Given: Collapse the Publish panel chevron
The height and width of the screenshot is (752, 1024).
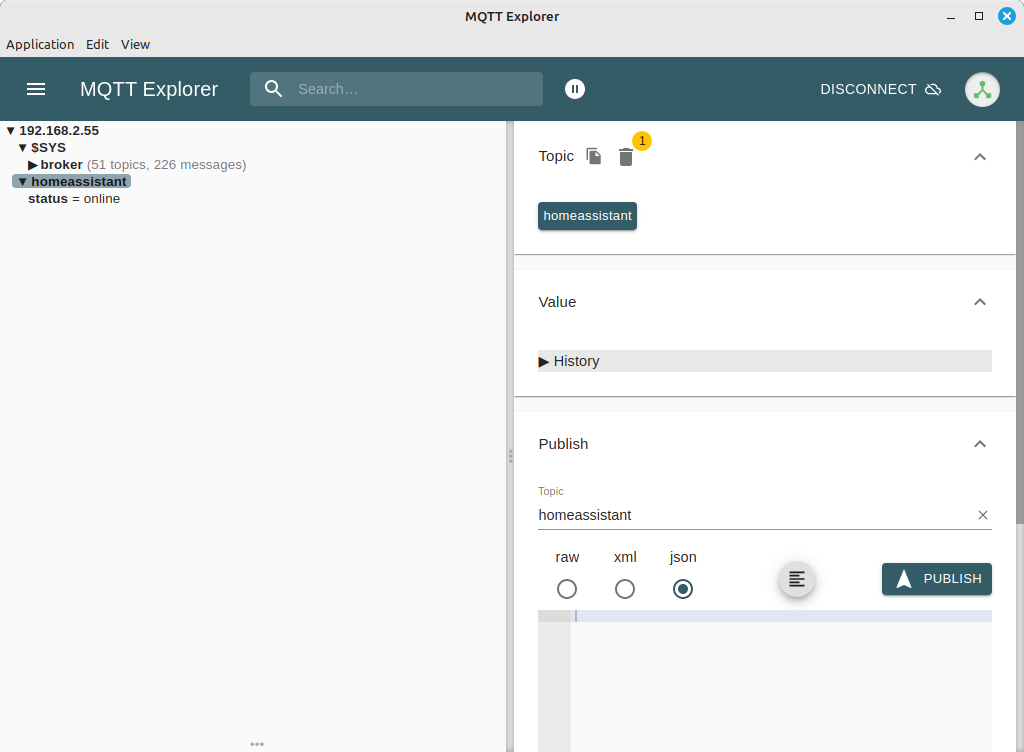Looking at the screenshot, I should coord(980,444).
